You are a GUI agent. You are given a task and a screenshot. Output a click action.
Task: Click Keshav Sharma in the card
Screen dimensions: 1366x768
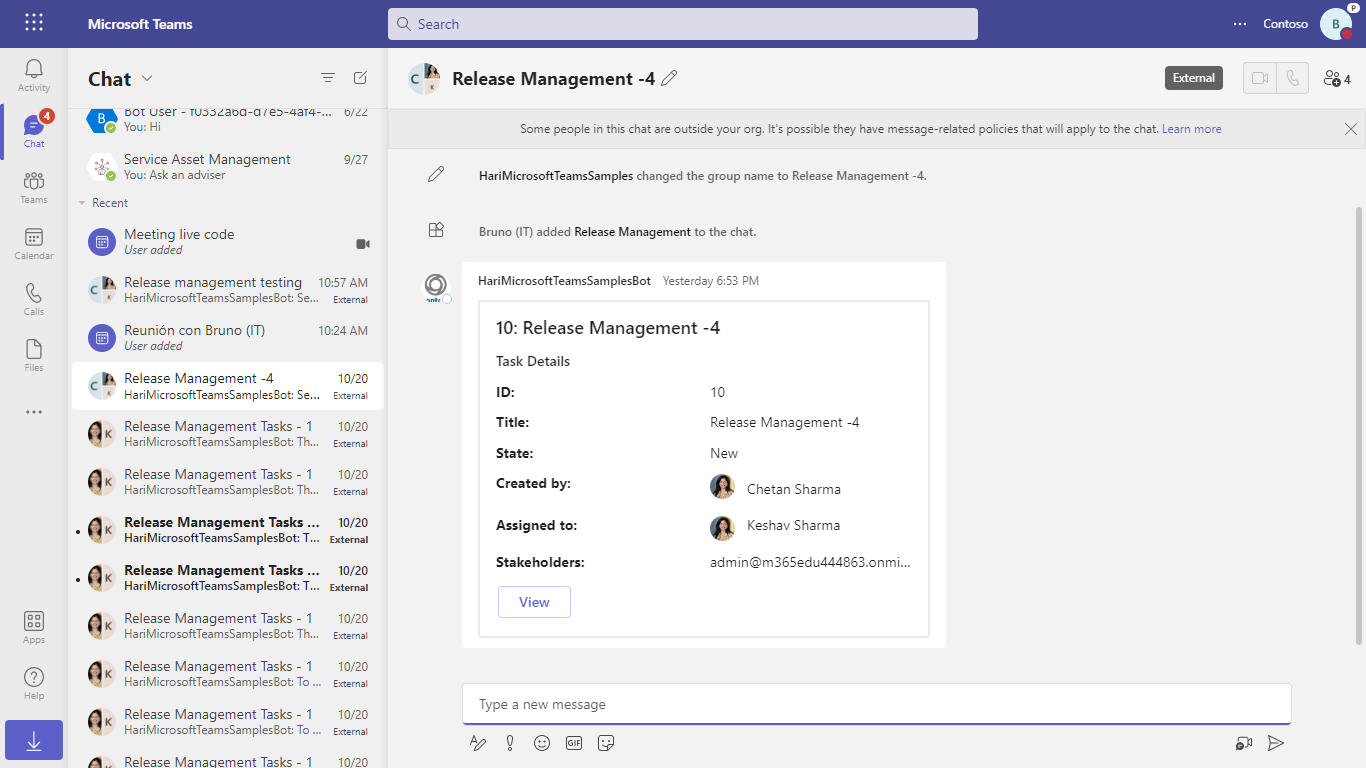(793, 525)
